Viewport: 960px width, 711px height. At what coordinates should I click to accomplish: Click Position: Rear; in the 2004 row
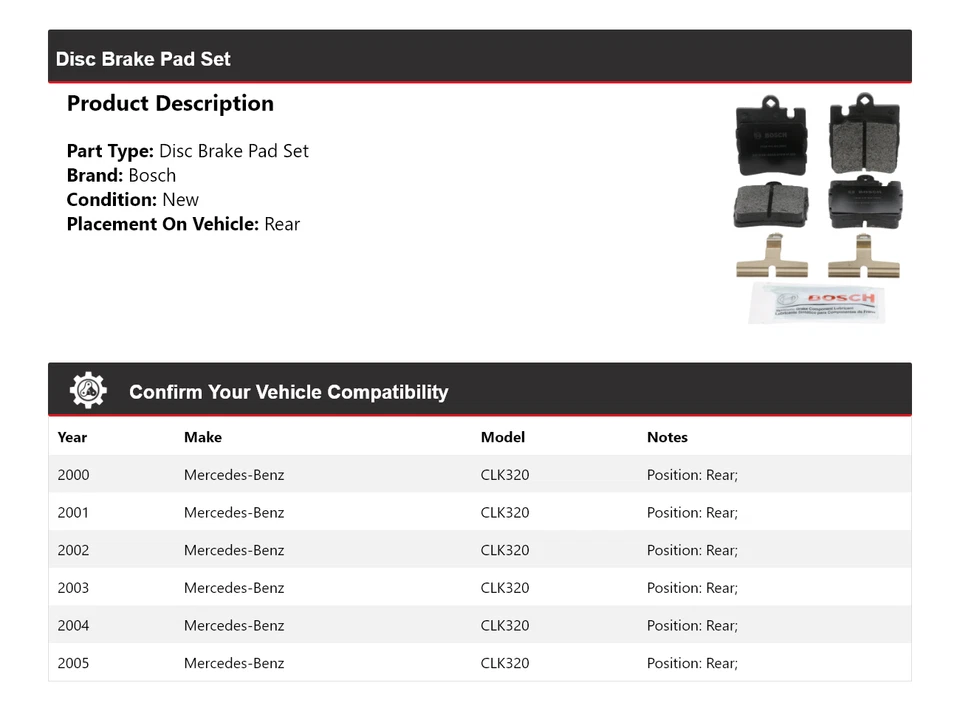[692, 626]
